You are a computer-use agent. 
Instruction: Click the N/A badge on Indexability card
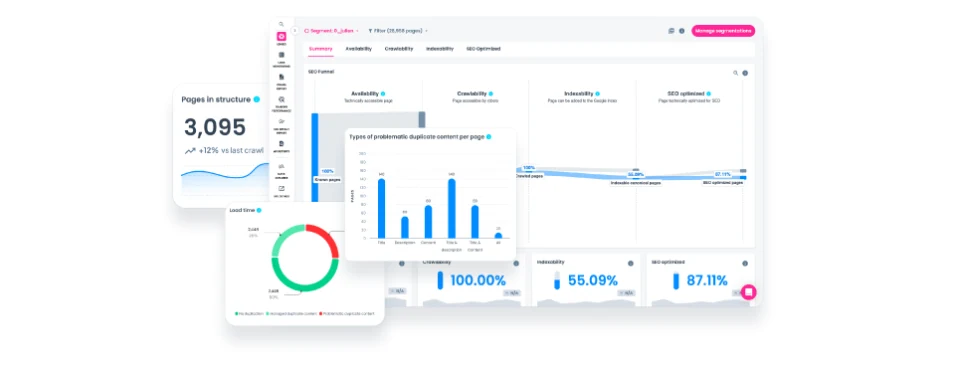click(627, 292)
